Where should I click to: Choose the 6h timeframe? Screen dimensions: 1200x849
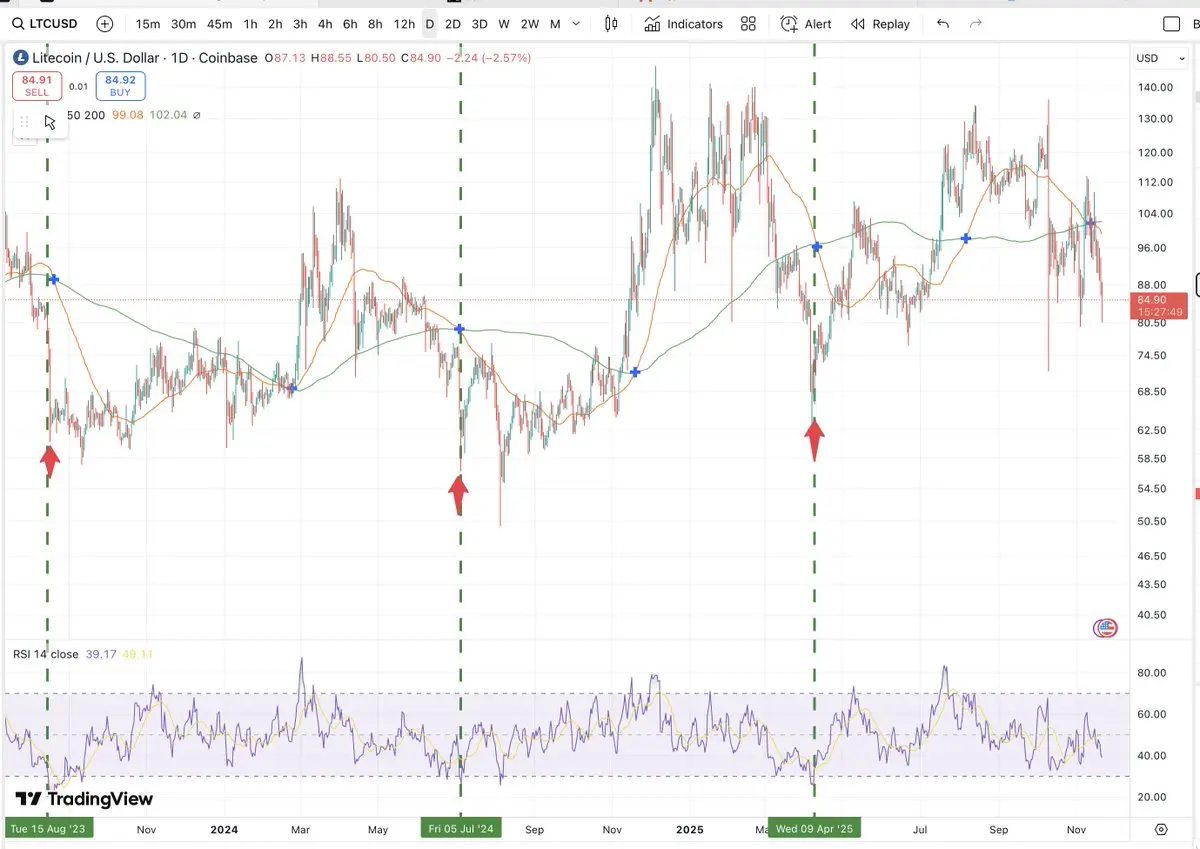pyautogui.click(x=350, y=24)
